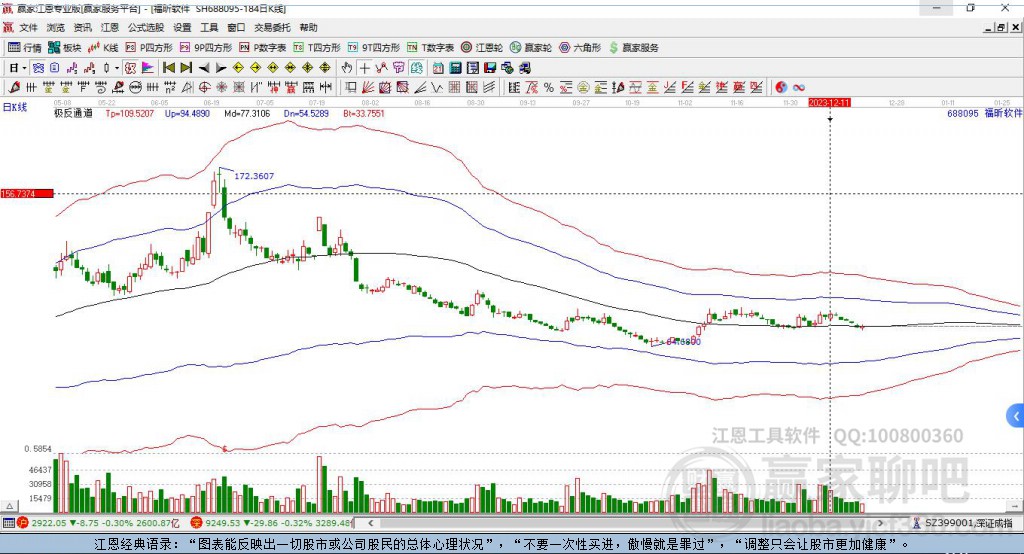This screenshot has width=1024, height=554.
Task: Click the blue infinity loop icon
Action: pyautogui.click(x=799, y=88)
